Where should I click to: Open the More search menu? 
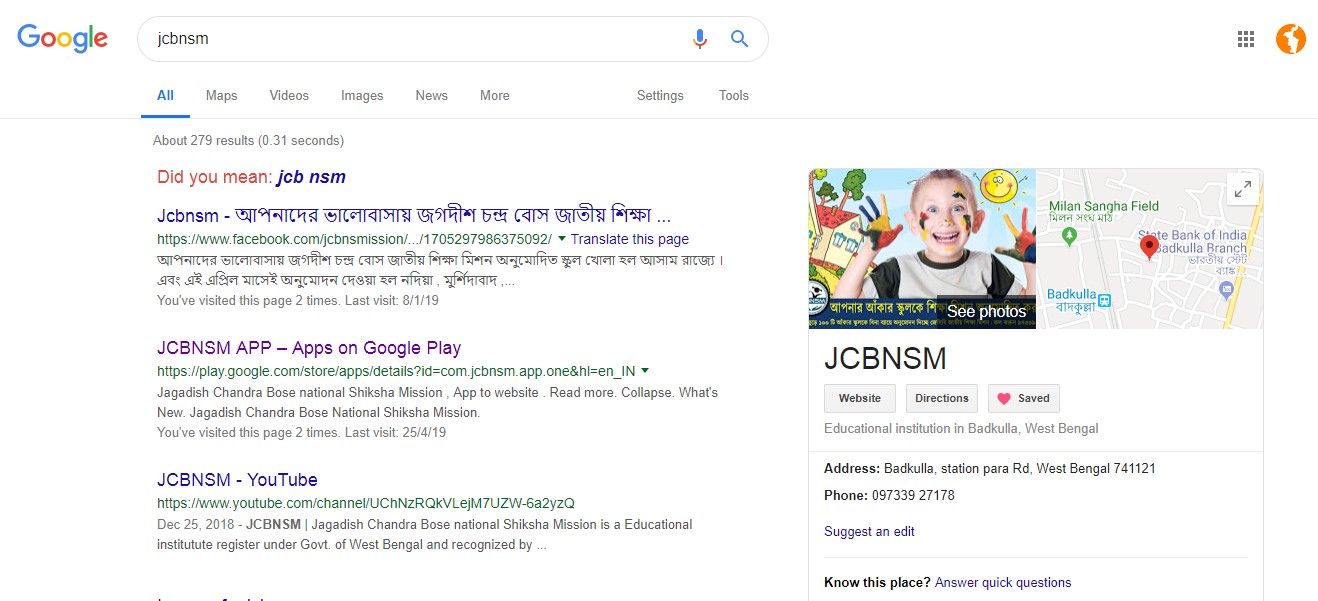tap(494, 96)
